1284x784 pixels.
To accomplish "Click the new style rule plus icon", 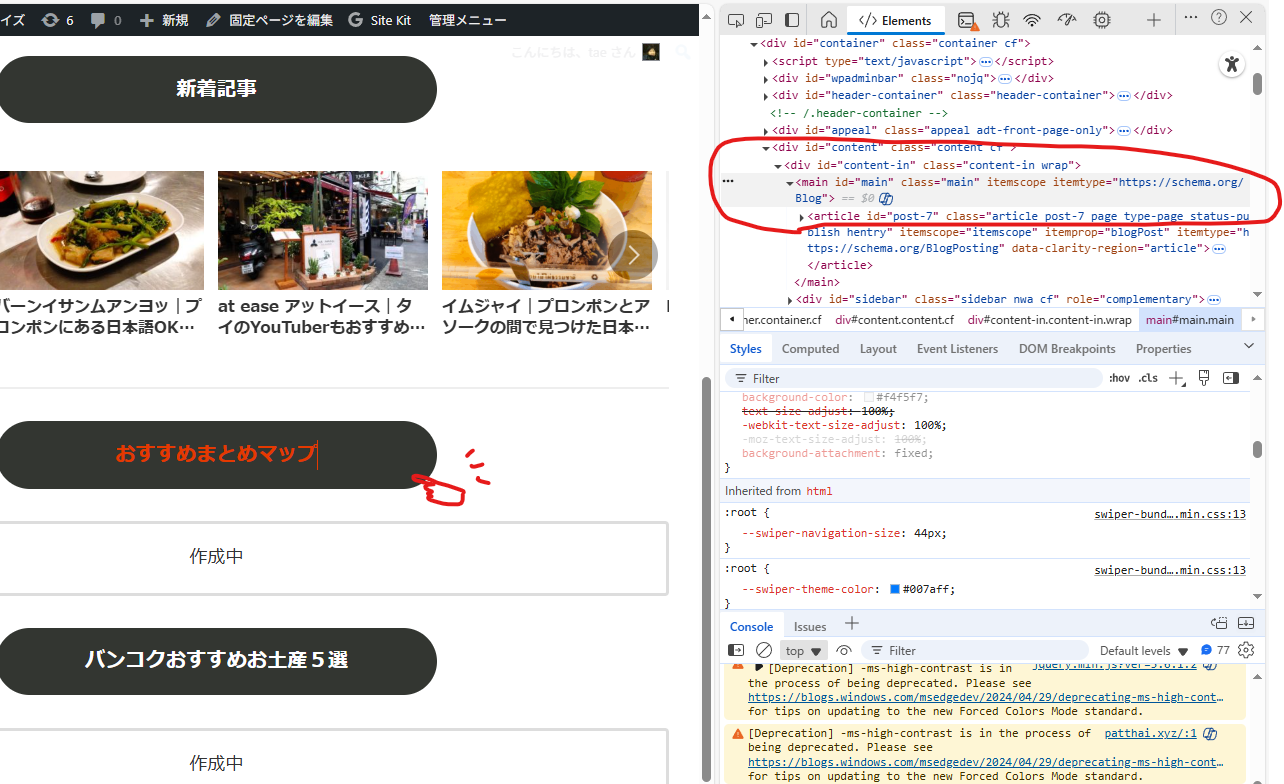I will pyautogui.click(x=1177, y=378).
